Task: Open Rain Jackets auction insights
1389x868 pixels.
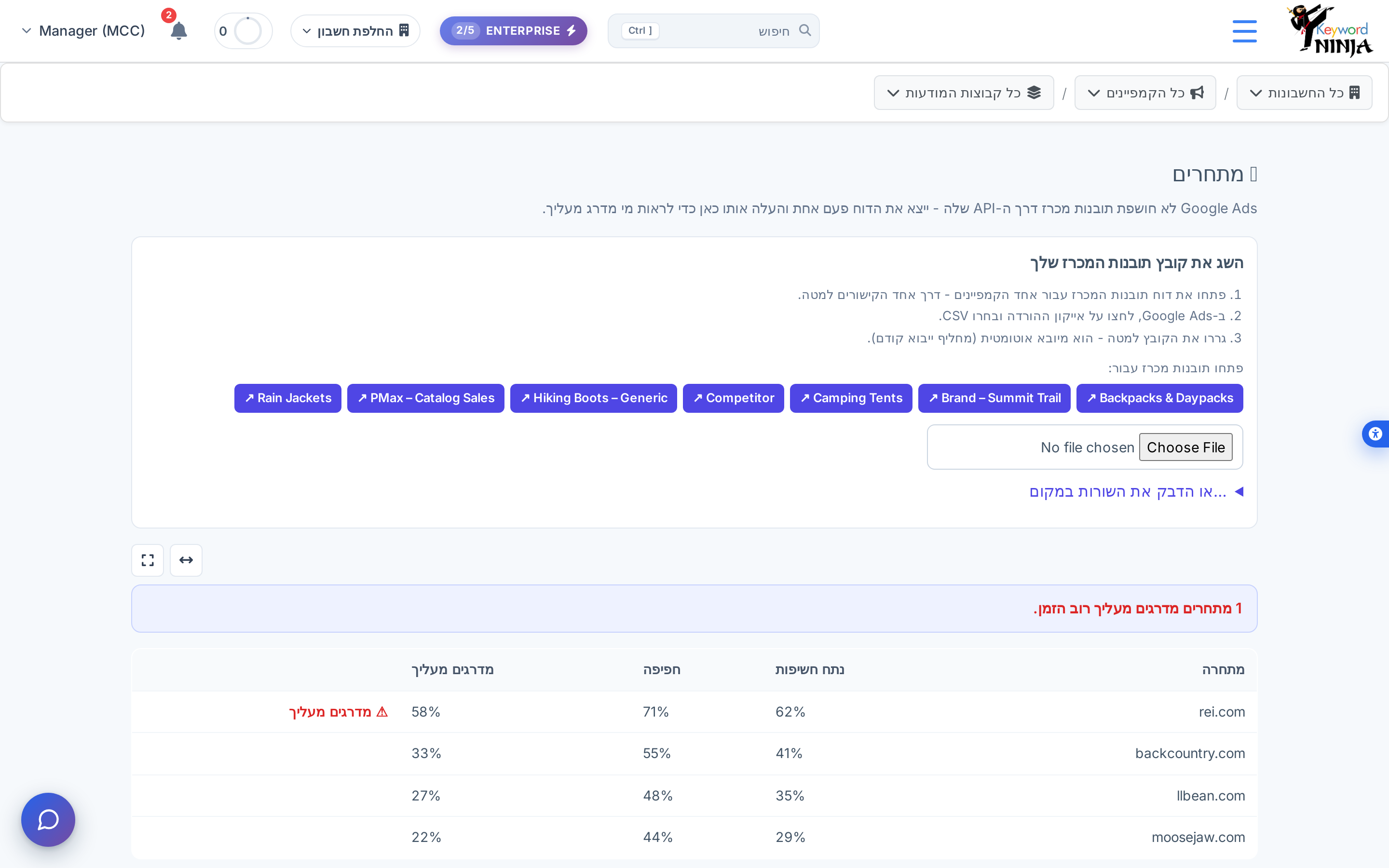Action: coord(287,398)
